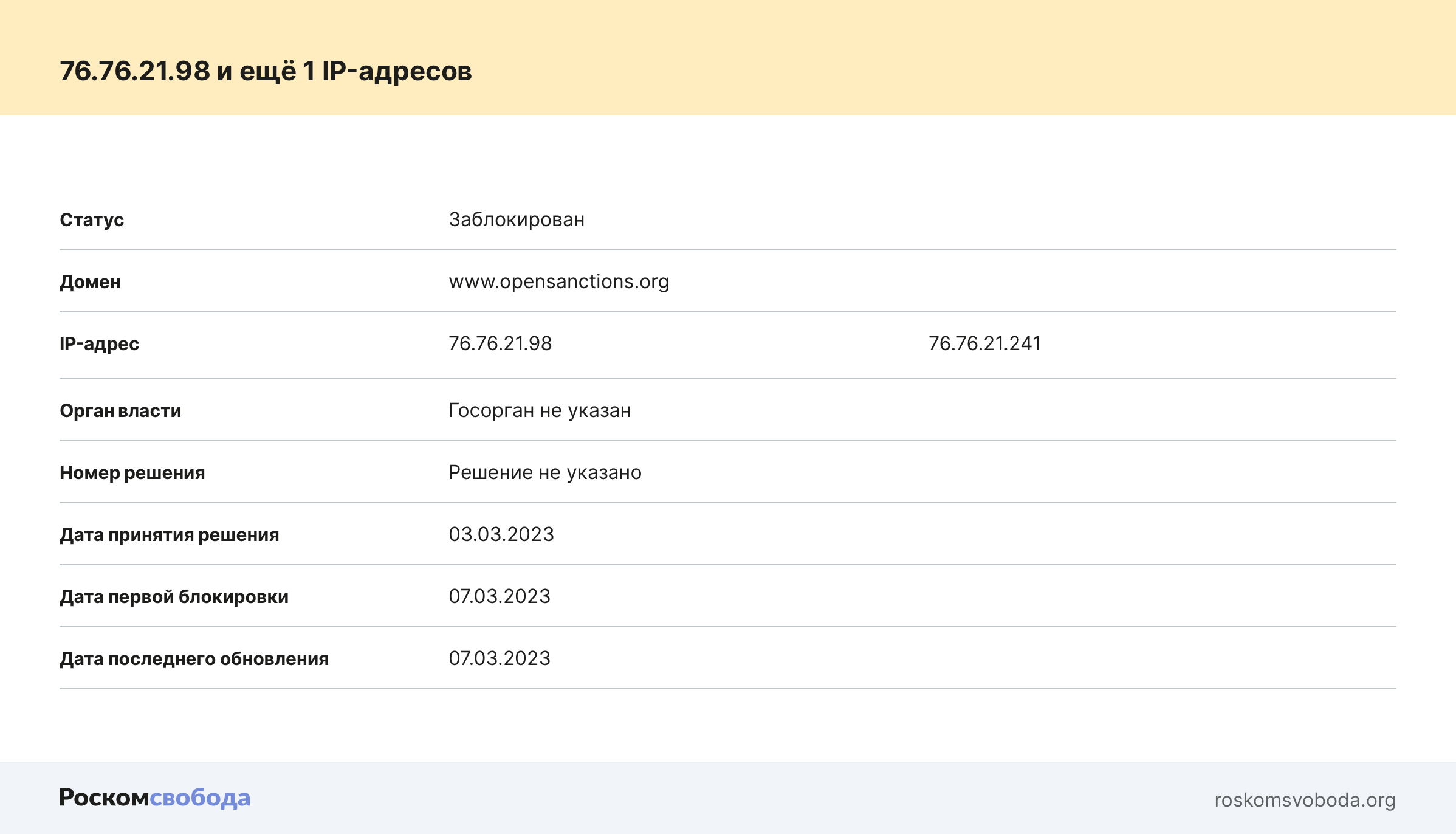Click the Статус row label

coord(92,220)
